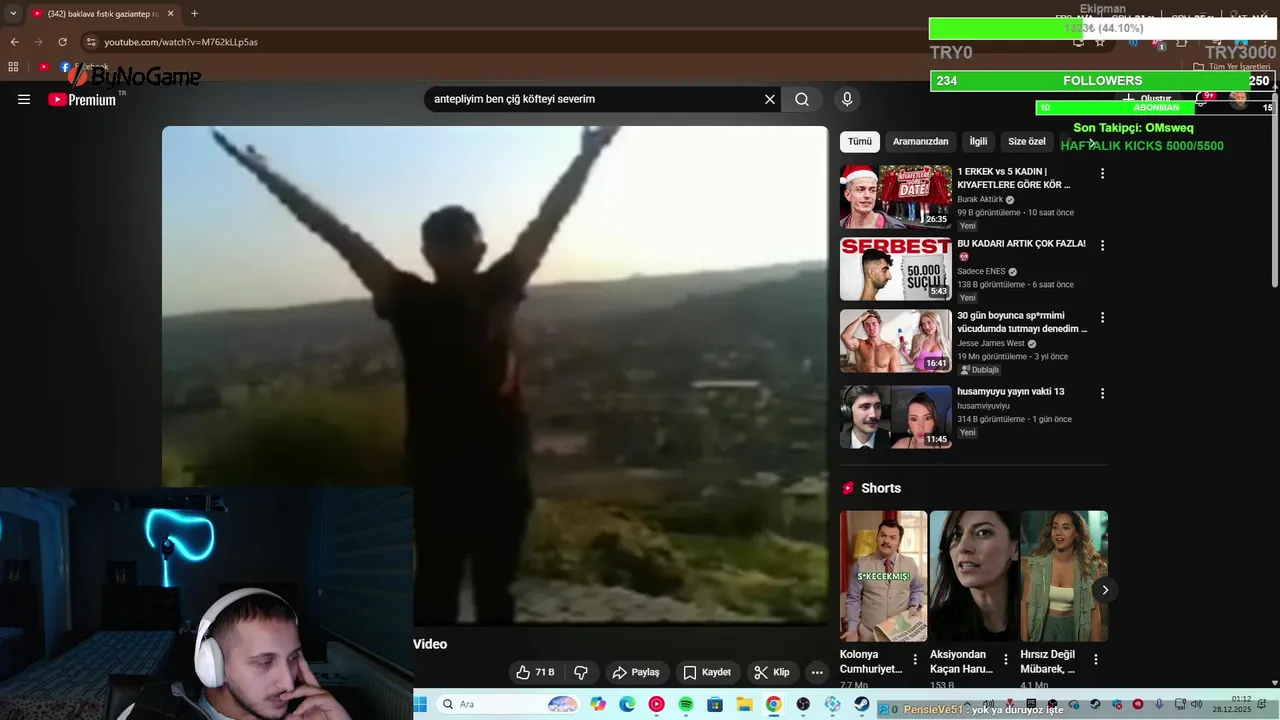
Task: Switch to Google Chrome in the taskbar
Action: tap(774, 704)
